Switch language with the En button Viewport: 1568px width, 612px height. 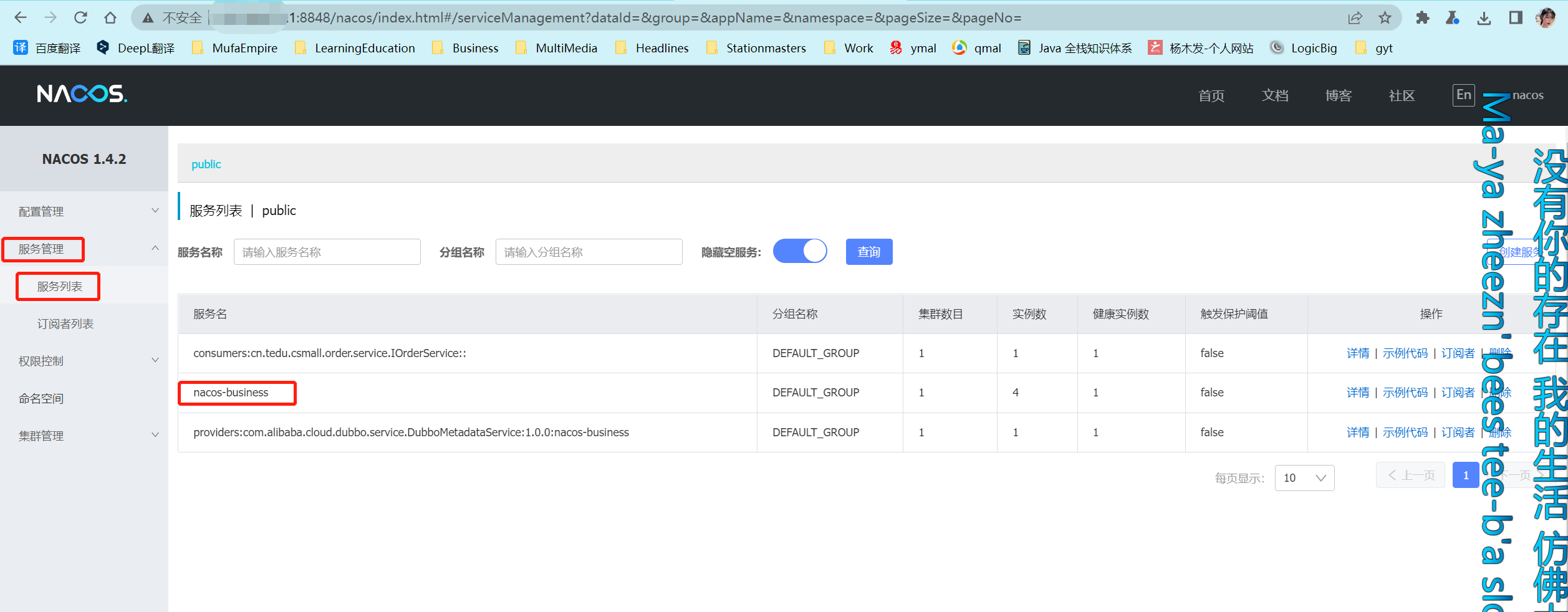tap(1463, 95)
